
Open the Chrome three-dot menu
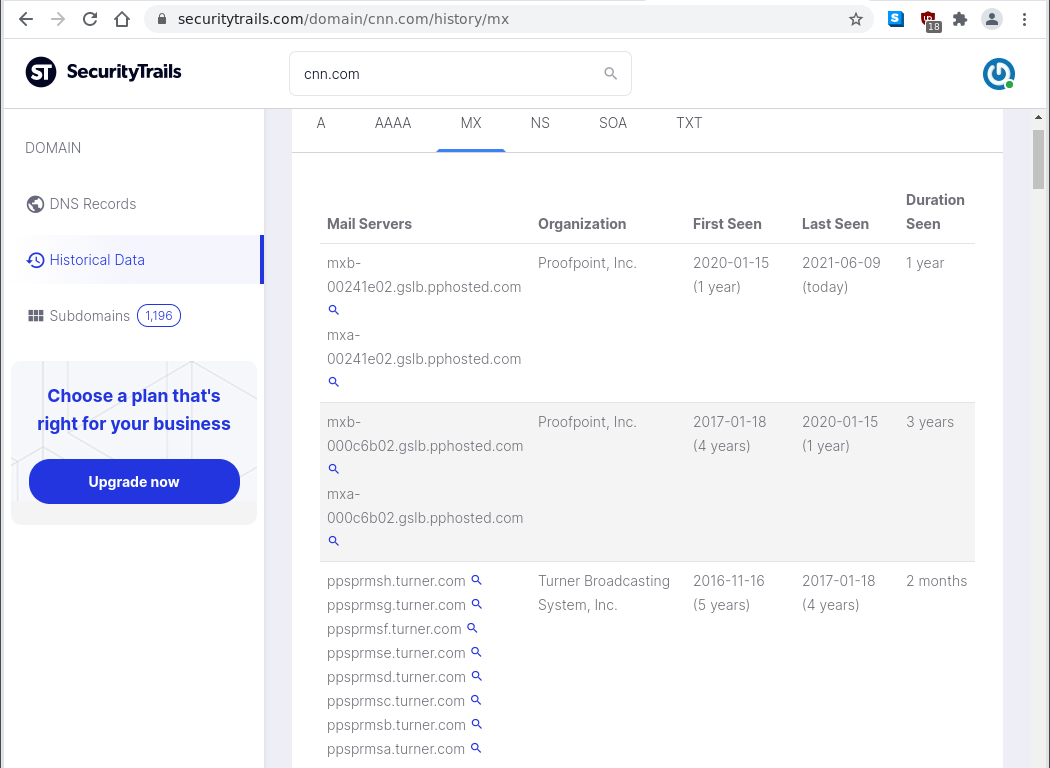pyautogui.click(x=1024, y=19)
